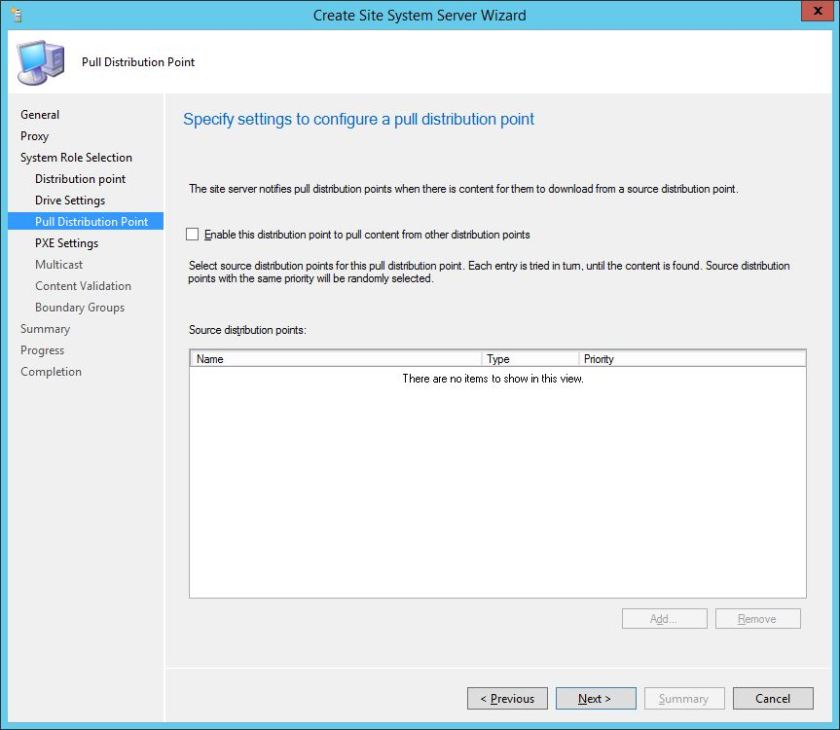Viewport: 840px width, 730px height.
Task: Select Drive Settings in the sidebar
Action: [x=73, y=200]
